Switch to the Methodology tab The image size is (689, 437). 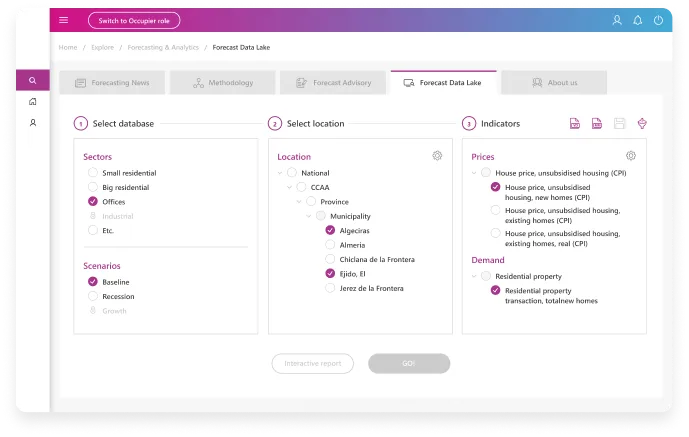point(223,83)
